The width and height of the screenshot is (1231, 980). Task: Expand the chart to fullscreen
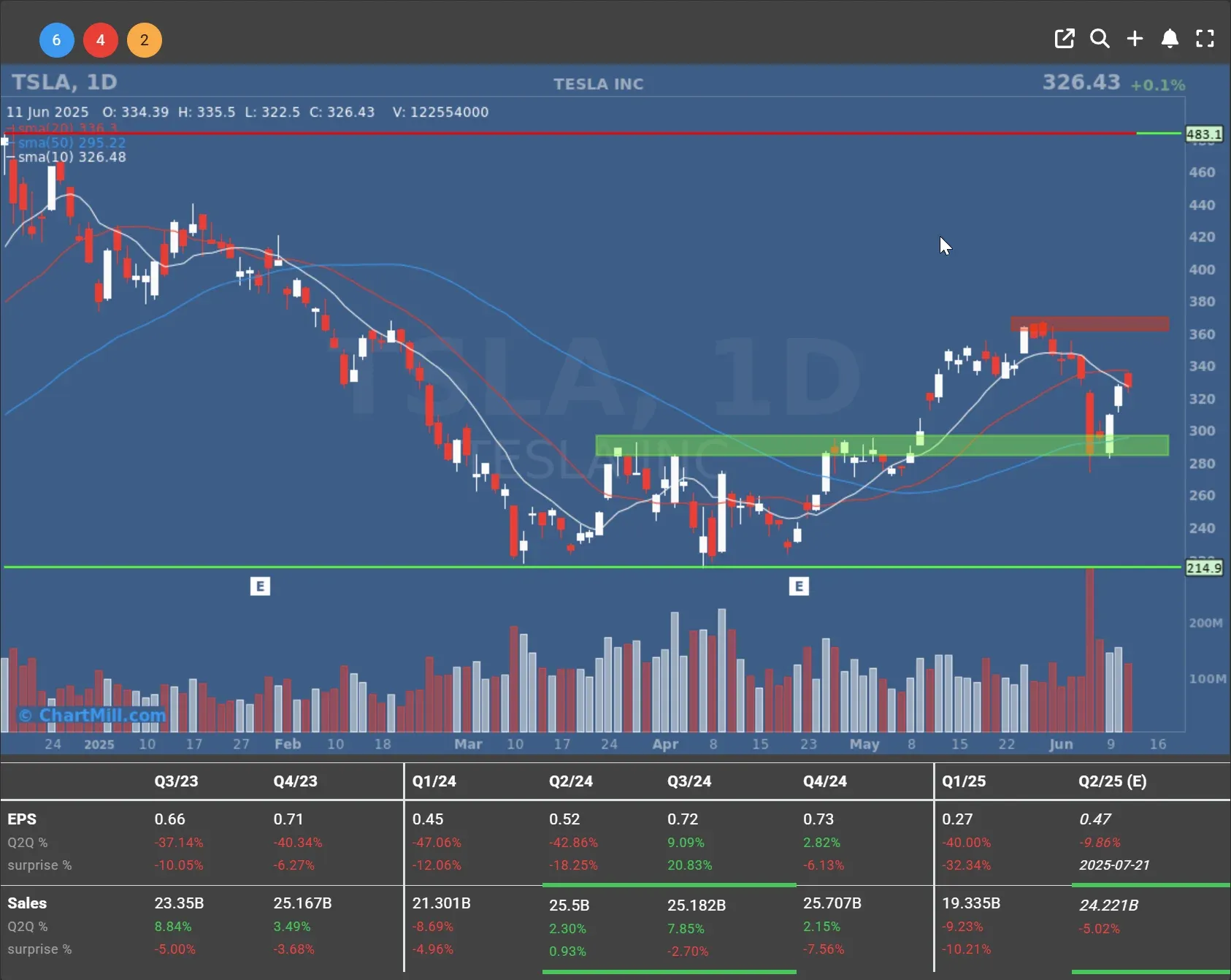pyautogui.click(x=1205, y=39)
